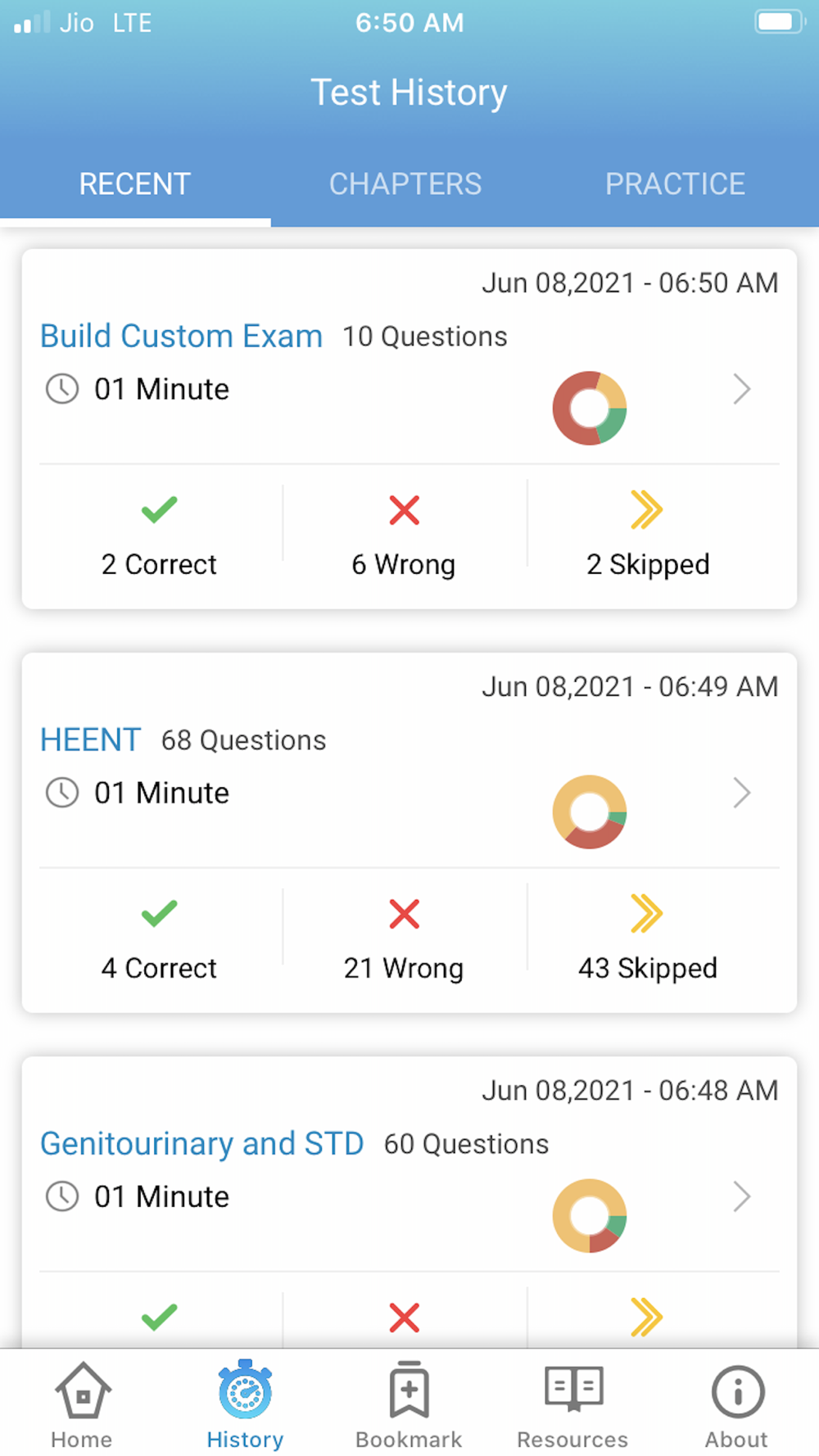The image size is (819, 1456).
Task: Switch to the PRACTICE tab
Action: [x=675, y=184]
